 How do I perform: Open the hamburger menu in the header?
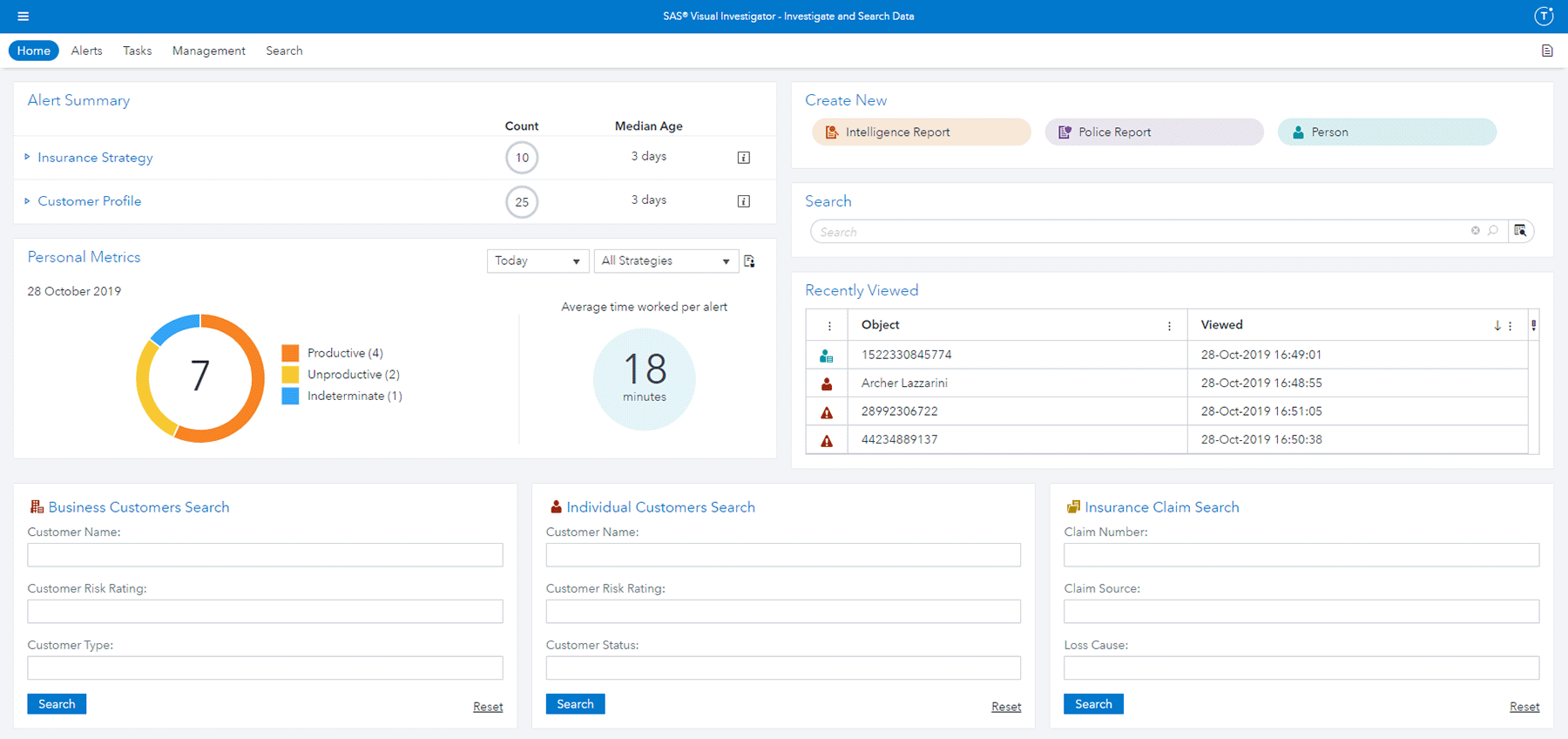point(24,17)
